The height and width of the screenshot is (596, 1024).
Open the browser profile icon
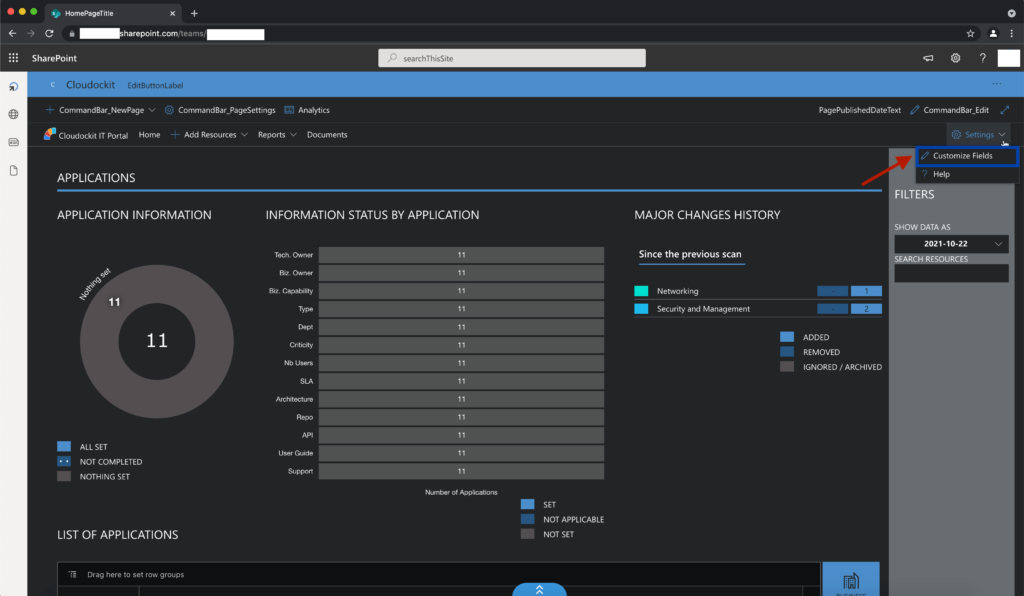(x=993, y=33)
